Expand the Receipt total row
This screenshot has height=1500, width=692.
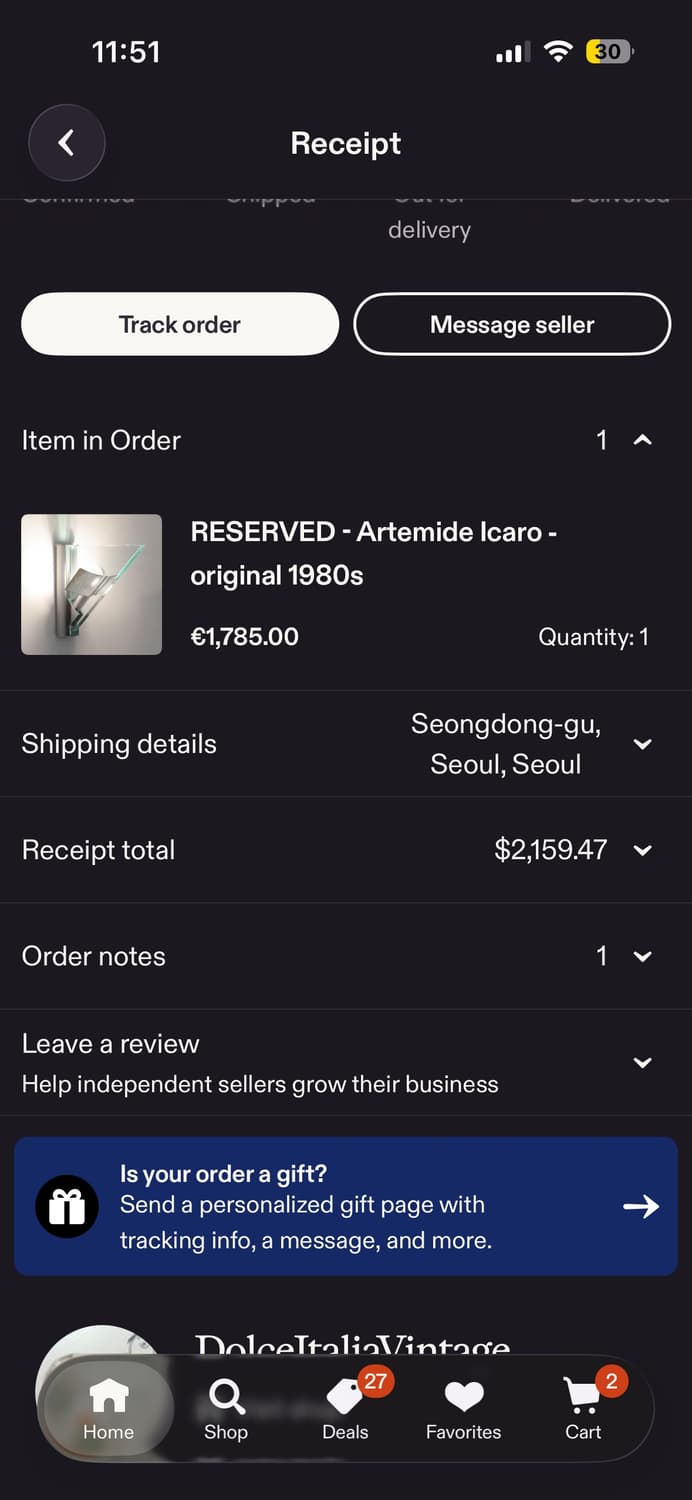point(643,850)
